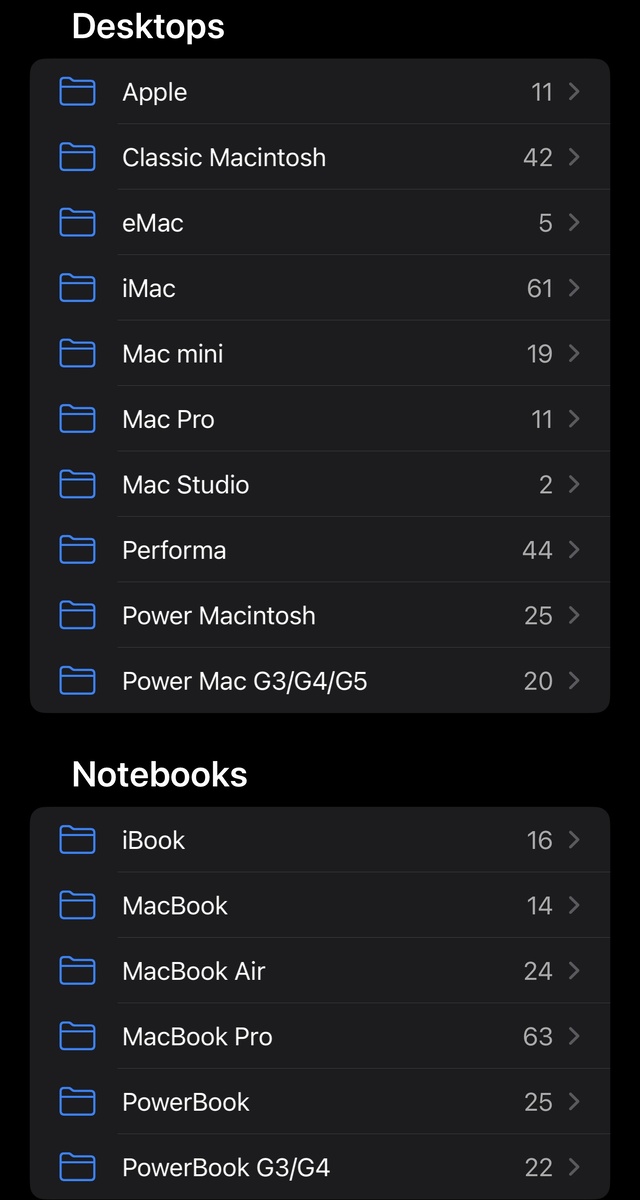Image resolution: width=640 pixels, height=1200 pixels.
Task: Tap the Notebooks section header
Action: coord(161,775)
